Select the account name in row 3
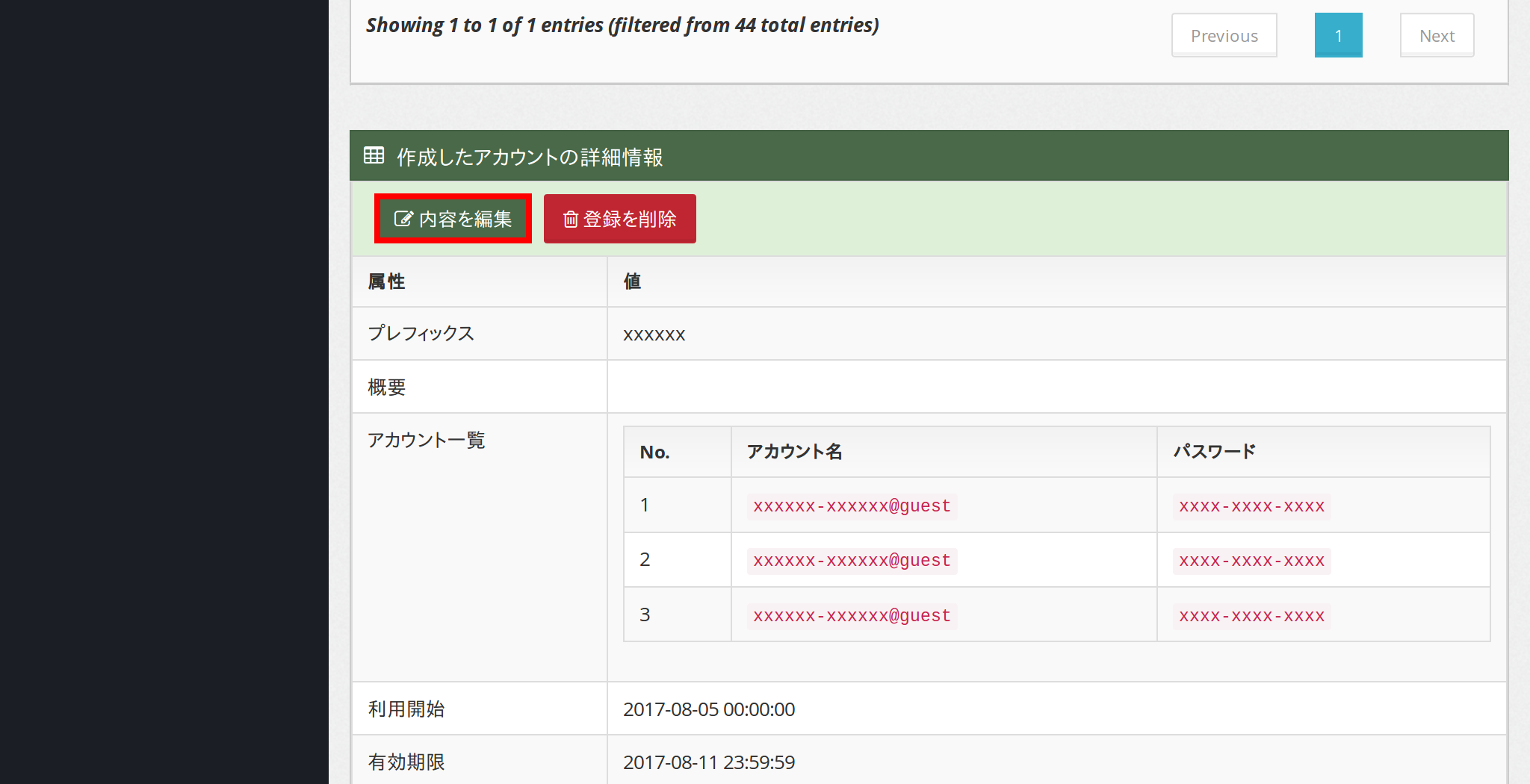 852,616
